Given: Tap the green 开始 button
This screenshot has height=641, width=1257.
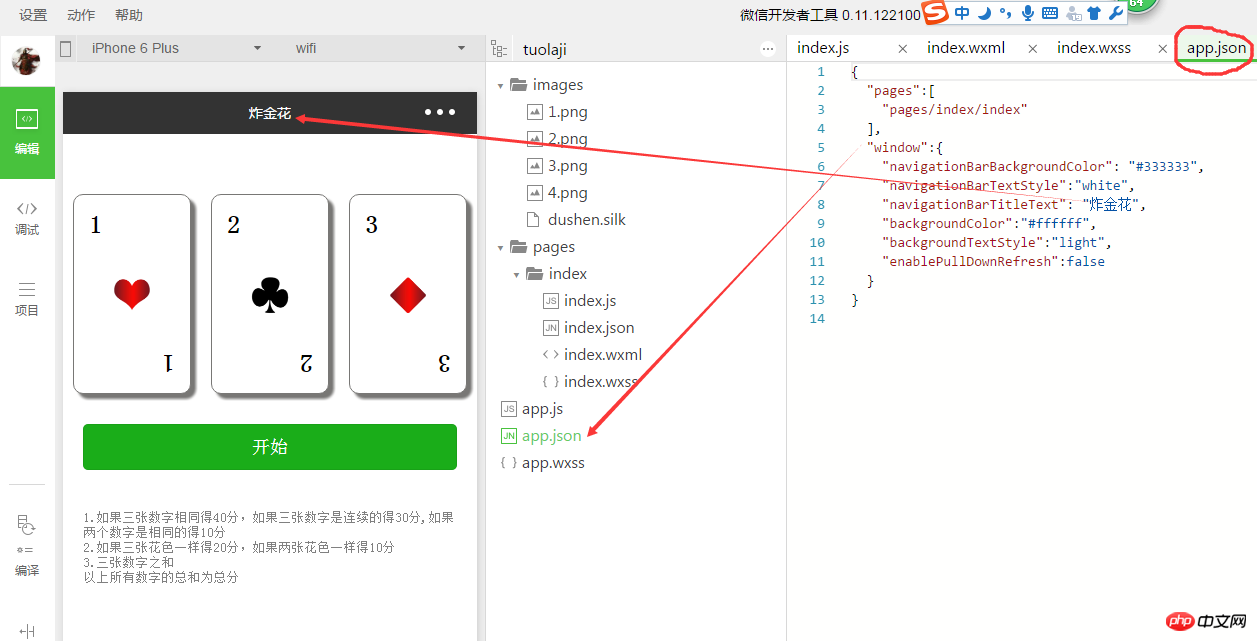Looking at the screenshot, I should [x=270, y=447].
